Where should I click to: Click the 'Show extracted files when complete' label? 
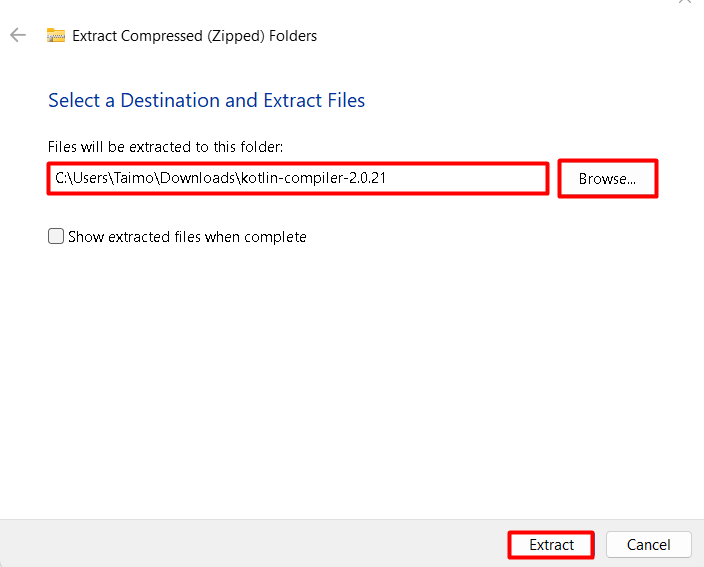pyautogui.click(x=187, y=237)
